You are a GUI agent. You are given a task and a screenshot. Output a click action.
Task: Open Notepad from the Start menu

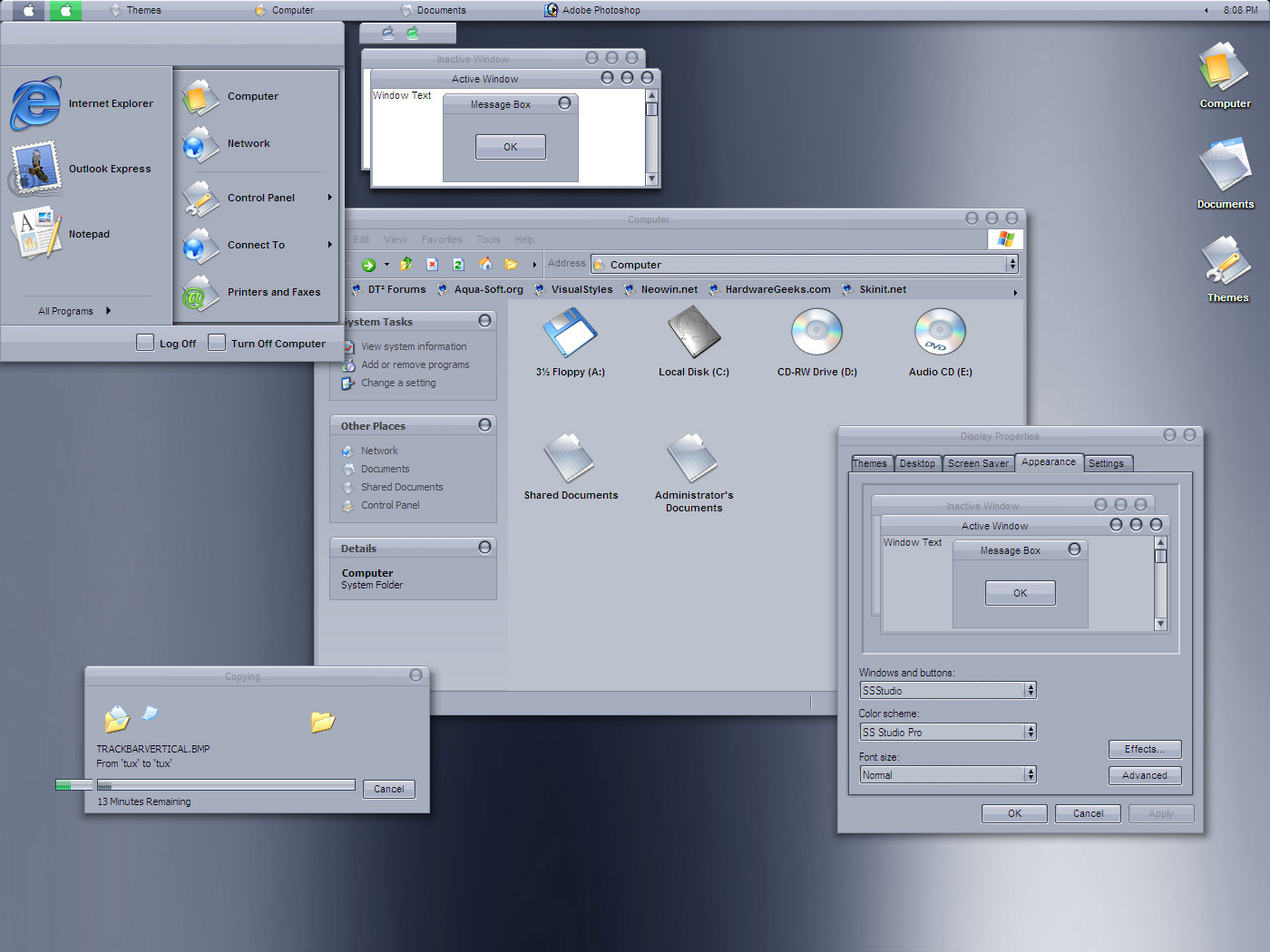click(x=88, y=234)
